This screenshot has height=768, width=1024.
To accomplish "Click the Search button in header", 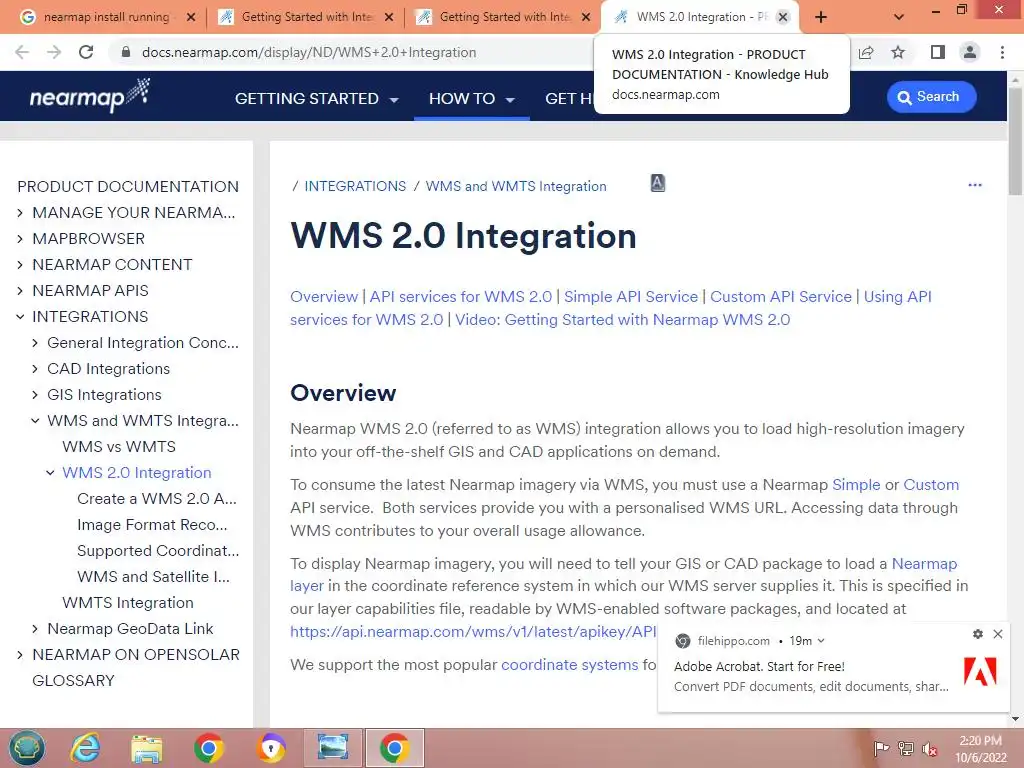I will click(x=931, y=97).
